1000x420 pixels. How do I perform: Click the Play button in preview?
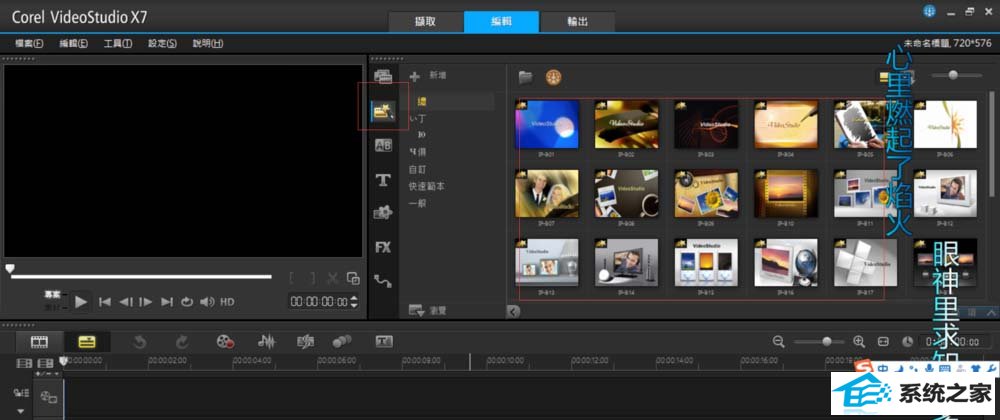[x=80, y=301]
